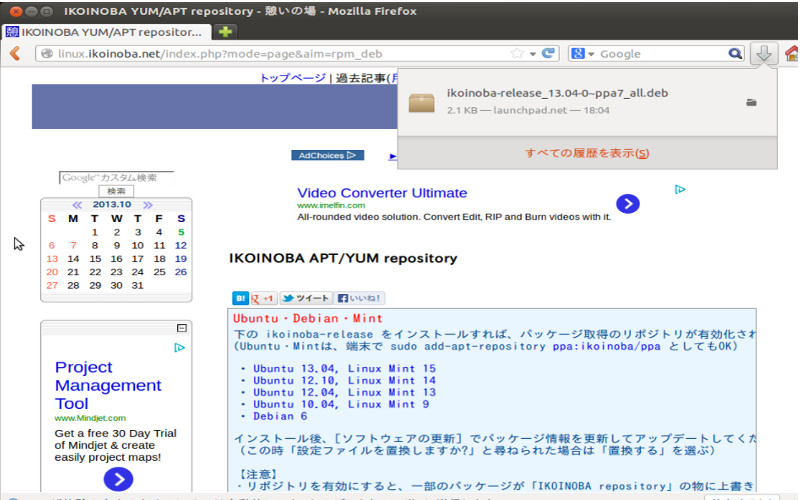Select the IKOINOBA YUM/APT repository tab

pos(106,32)
